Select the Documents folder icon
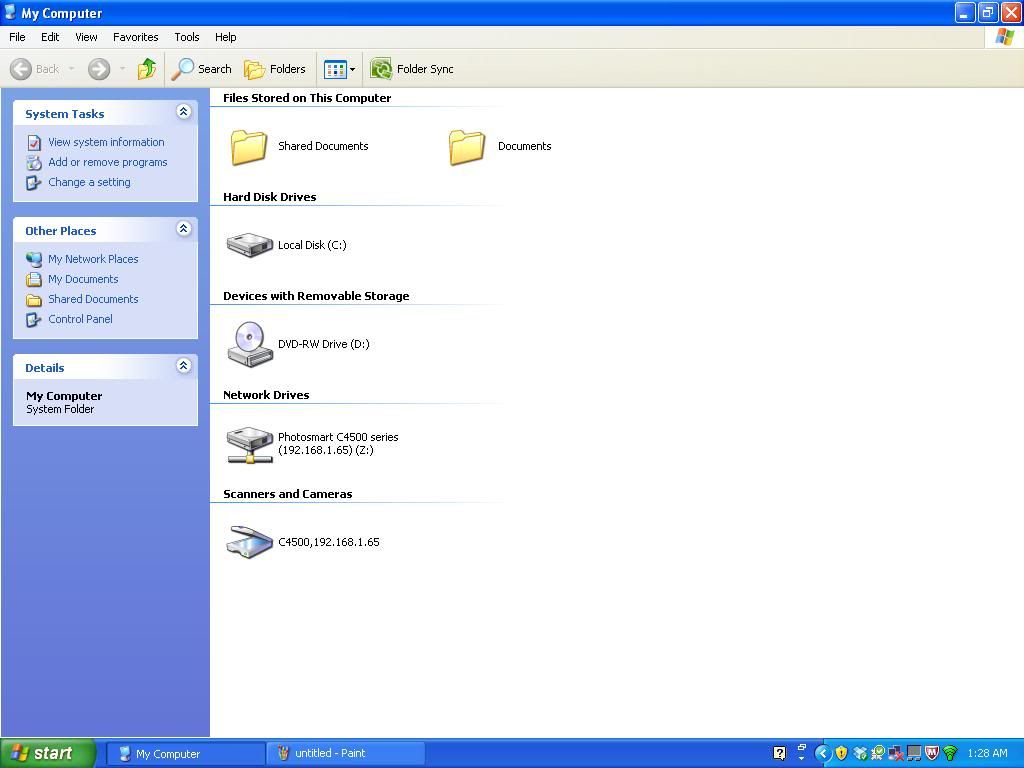Image resolution: width=1024 pixels, height=768 pixels. pyautogui.click(x=467, y=147)
